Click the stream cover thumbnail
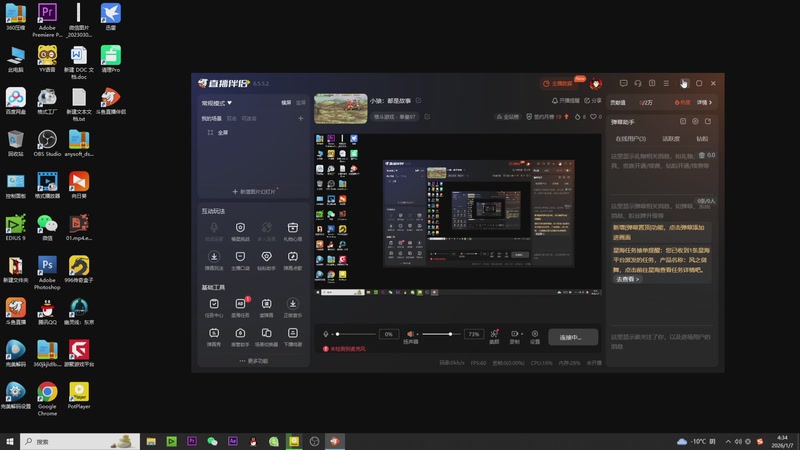Screen dimensions: 800x450 [x=340, y=109]
